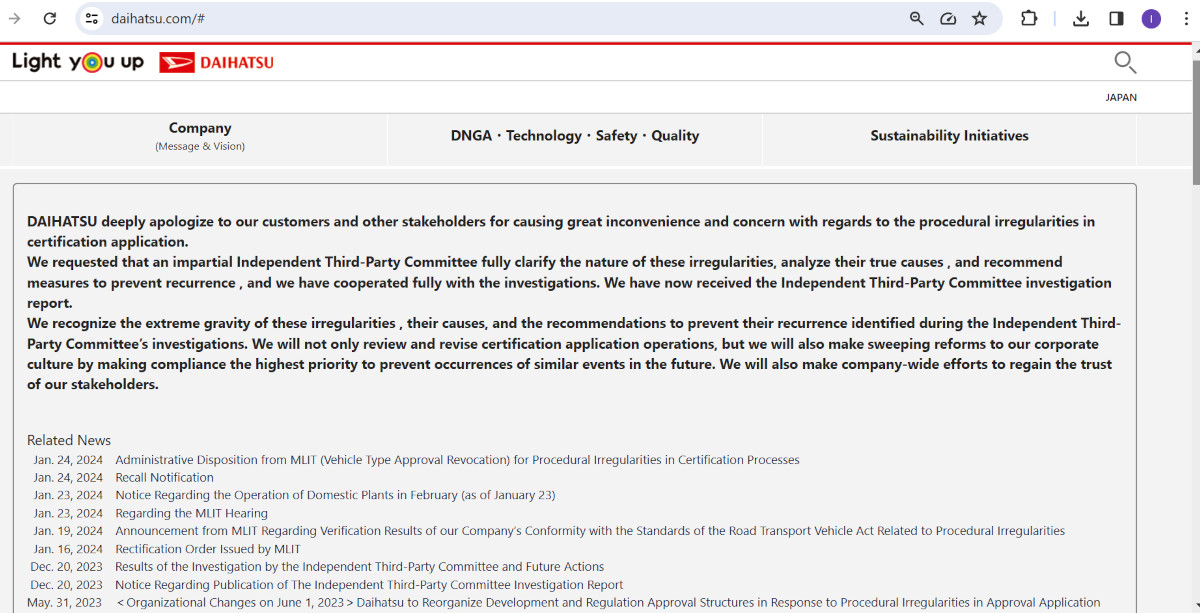Open the Chrome three-dot menu
The height and width of the screenshot is (613, 1200).
pos(1184,18)
